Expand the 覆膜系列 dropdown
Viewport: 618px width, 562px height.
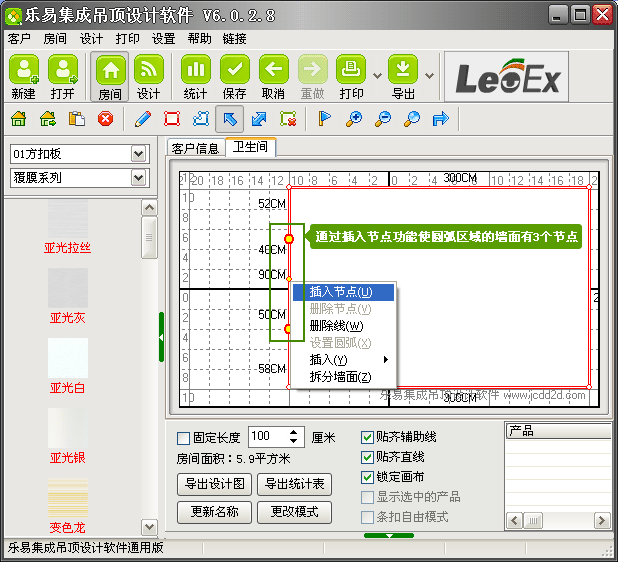138,178
